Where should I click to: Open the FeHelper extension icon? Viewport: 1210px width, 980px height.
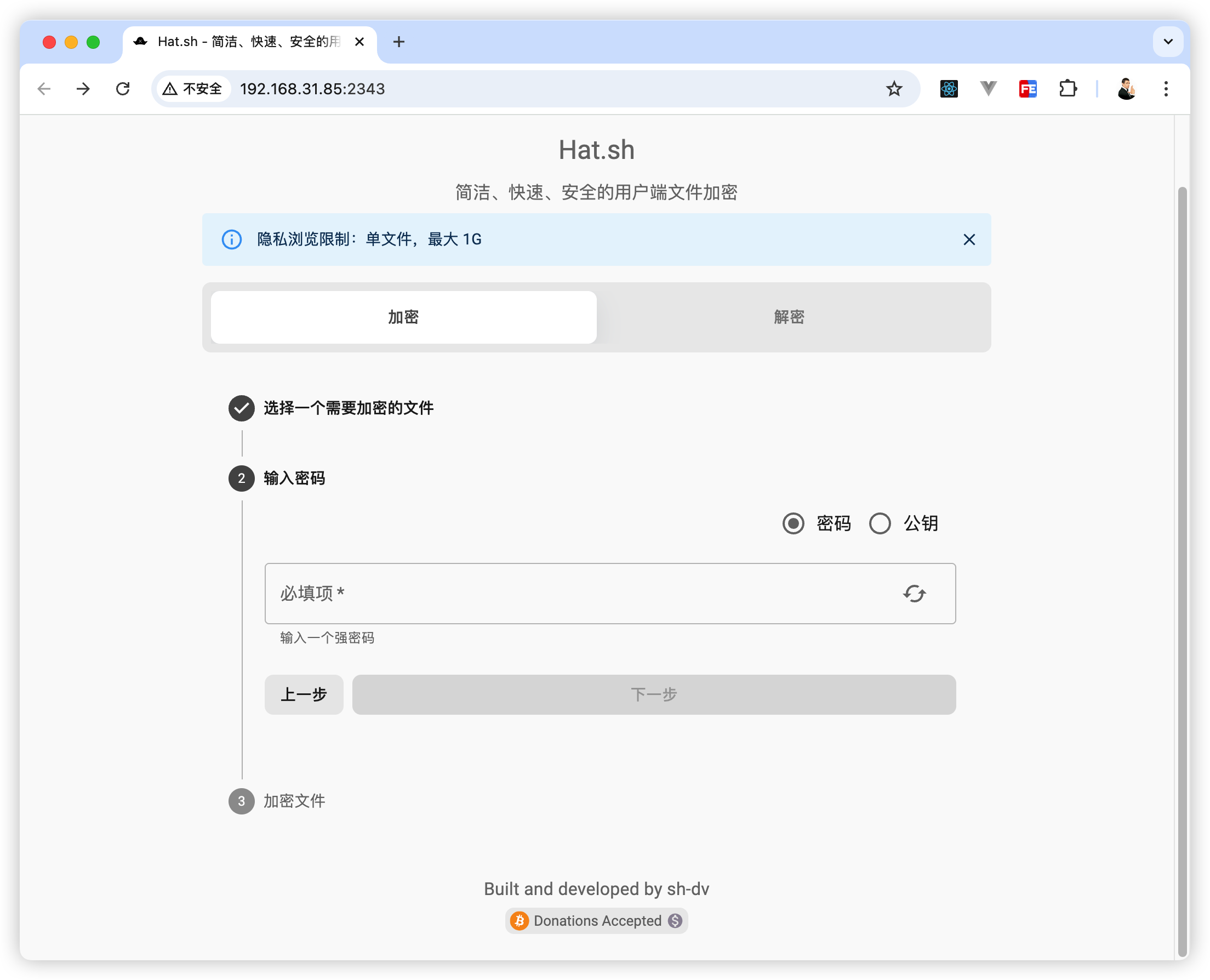[1027, 89]
